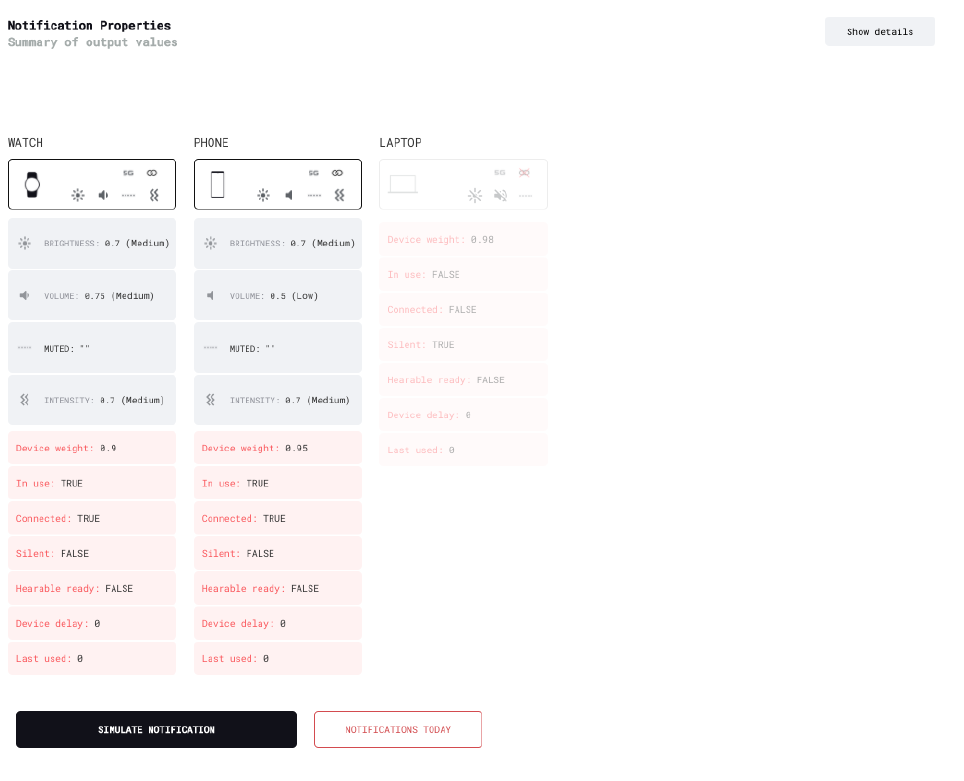Click the muted dashes icon in the Watch card
Screen dimensions: 964x781
(128, 196)
